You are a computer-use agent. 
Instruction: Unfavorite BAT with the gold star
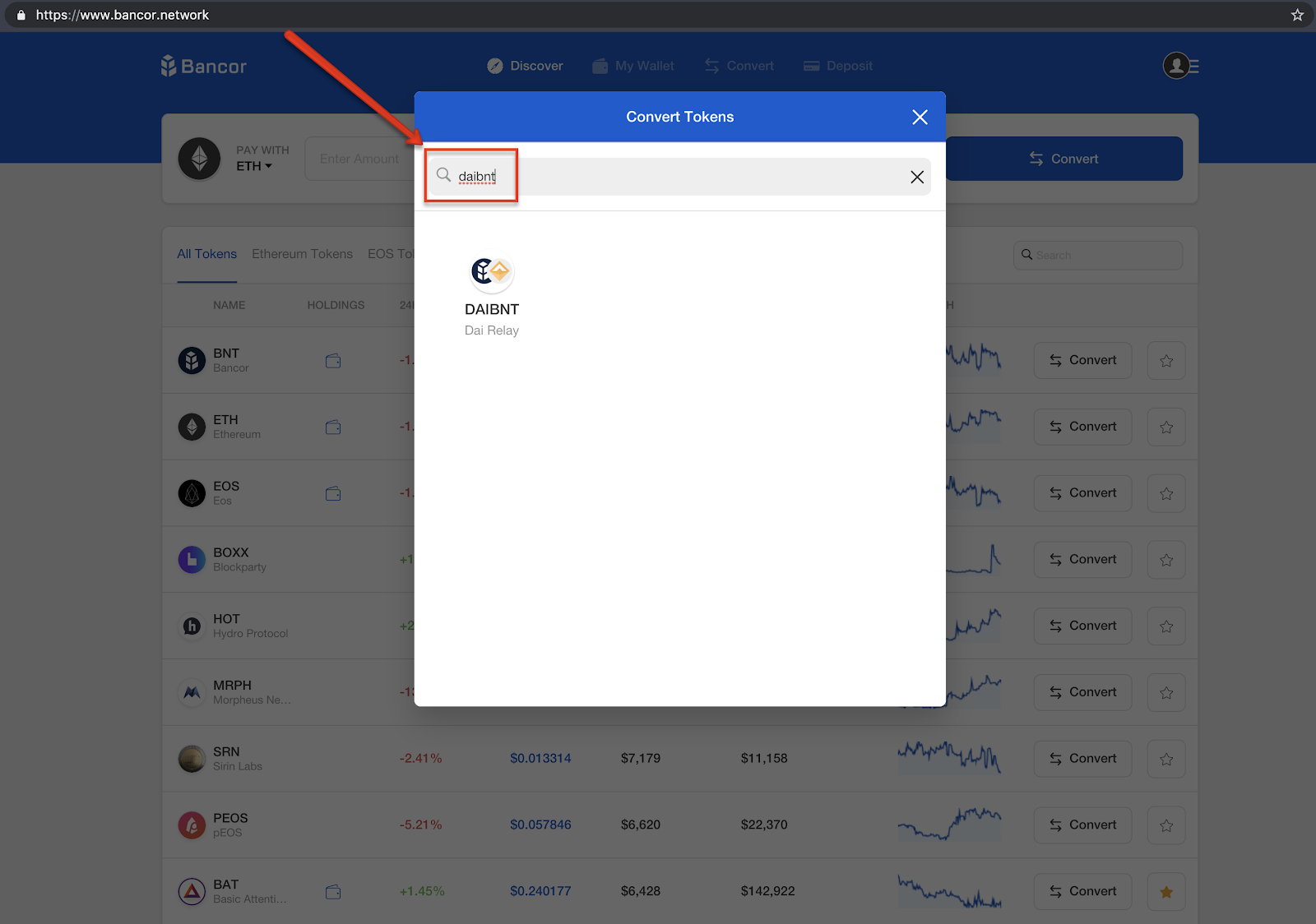1166,892
